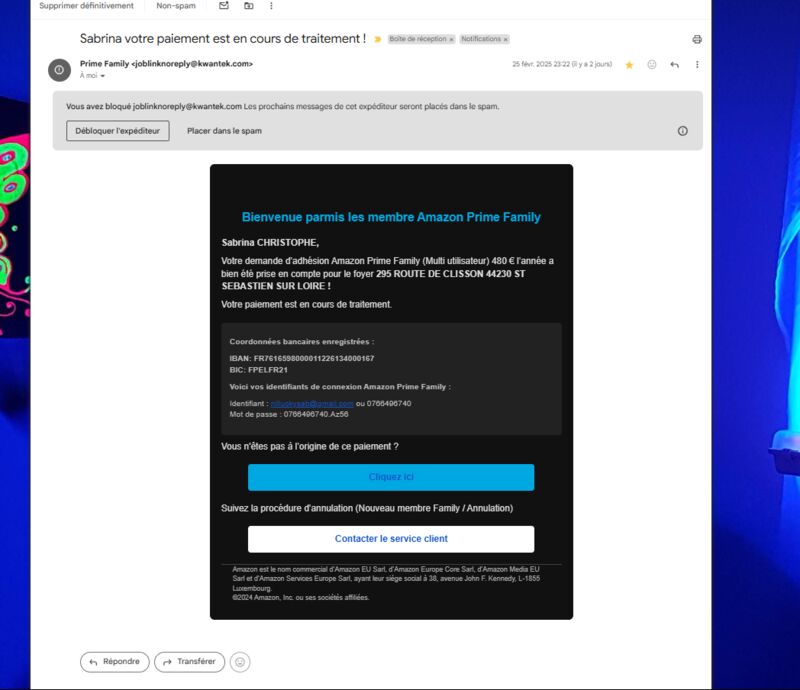Mark as unread with the envelope icon

coord(223,6)
